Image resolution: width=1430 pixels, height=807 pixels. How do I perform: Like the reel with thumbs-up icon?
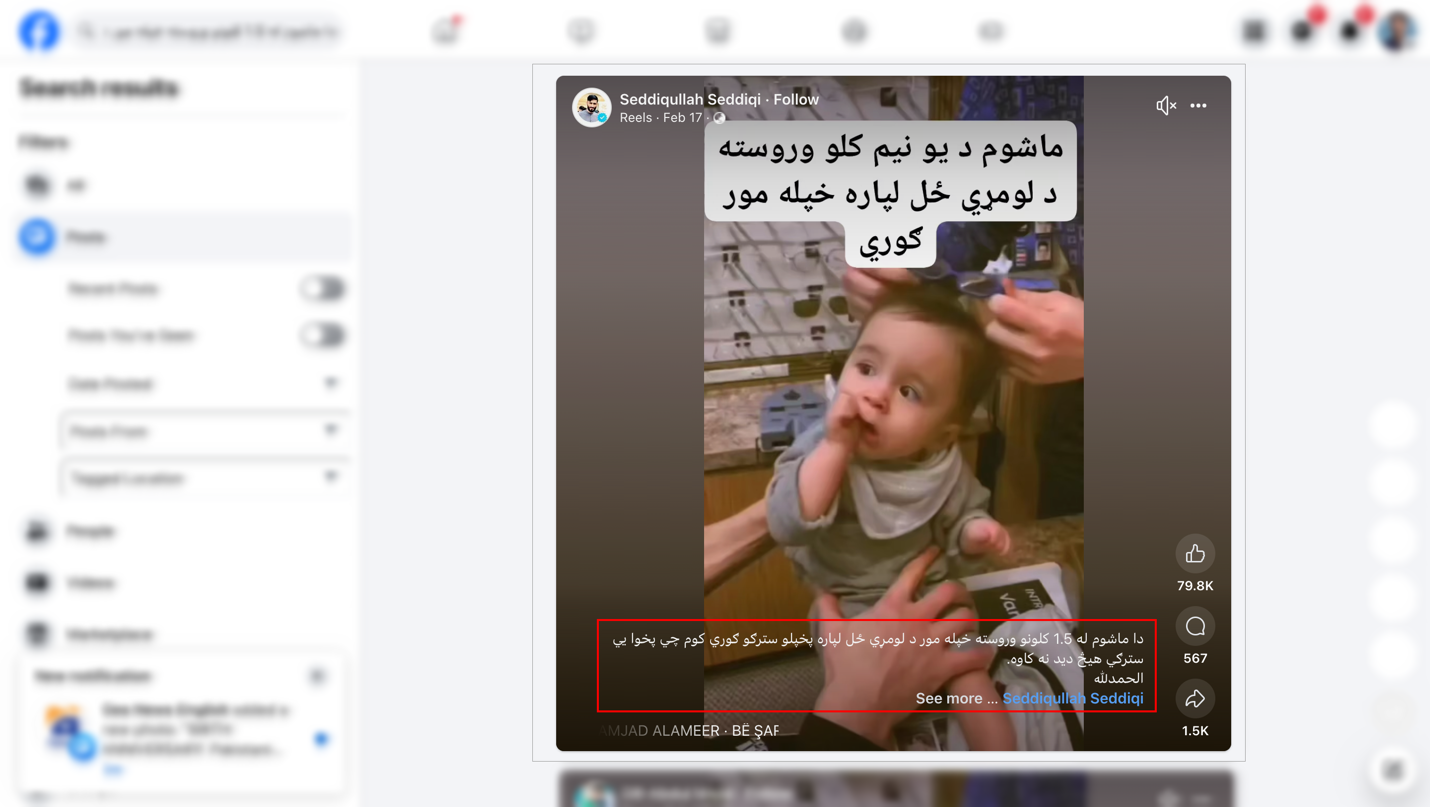tap(1195, 554)
